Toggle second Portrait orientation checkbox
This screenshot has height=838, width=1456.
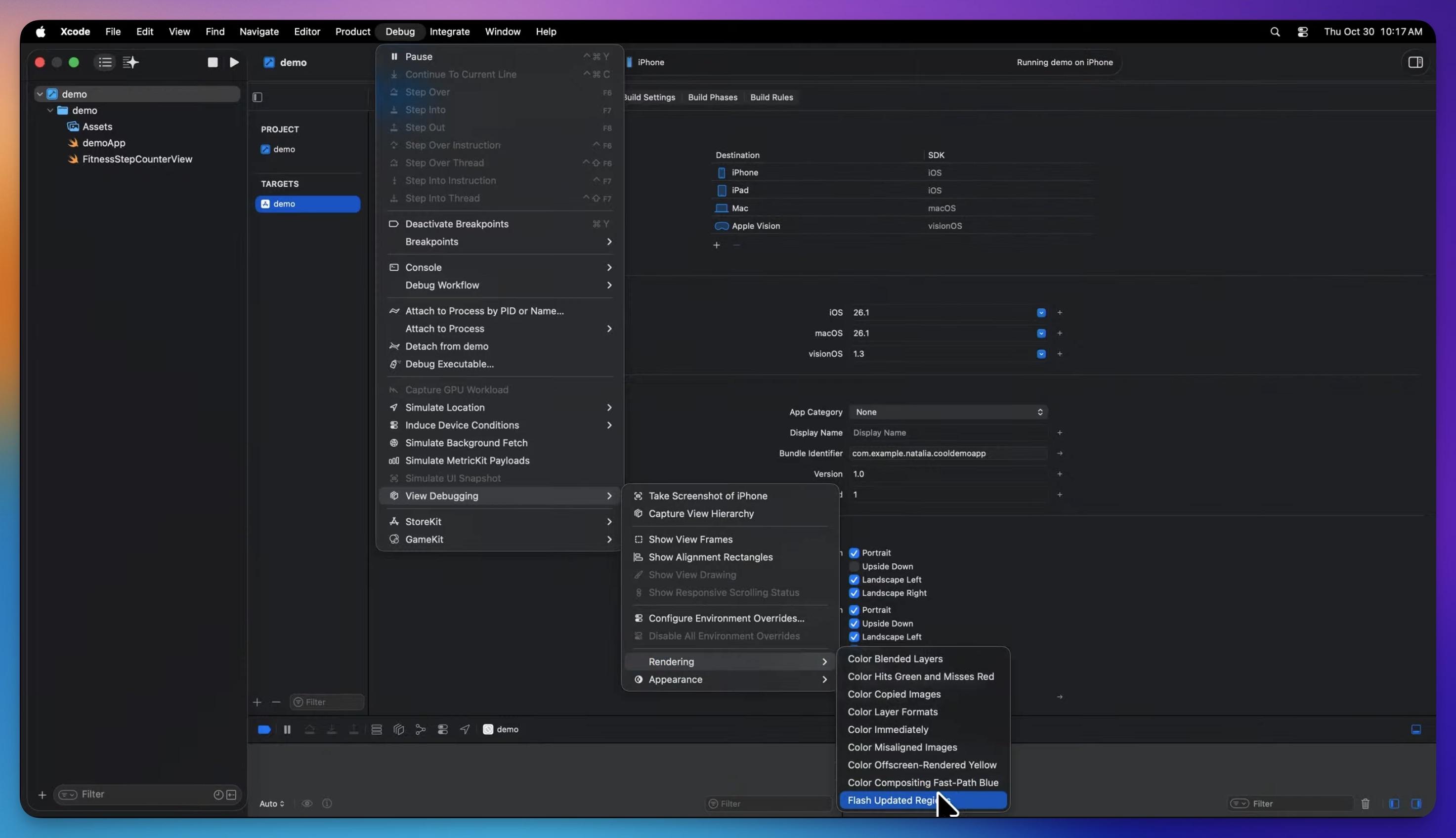tap(854, 610)
